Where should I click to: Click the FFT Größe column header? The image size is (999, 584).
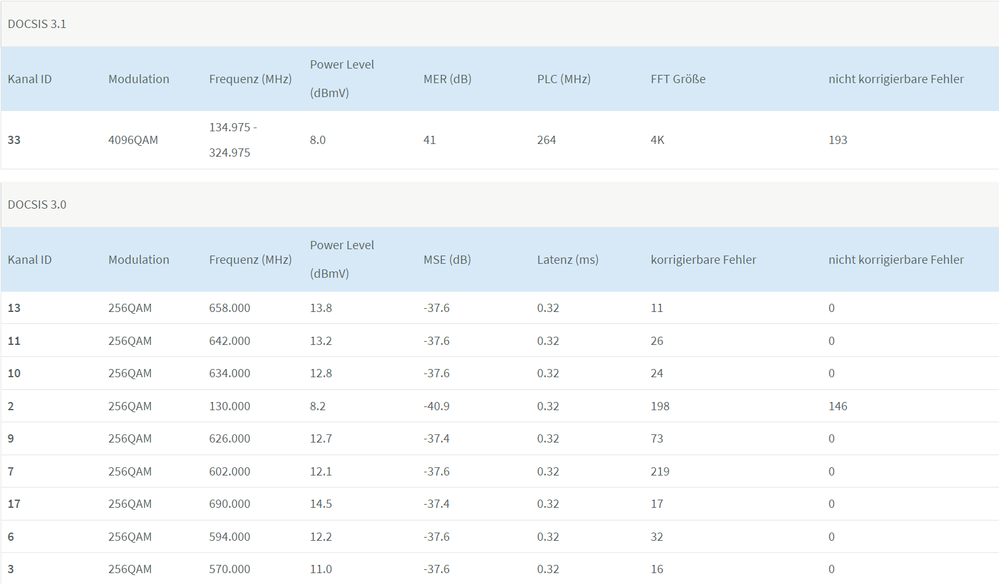tap(678, 79)
